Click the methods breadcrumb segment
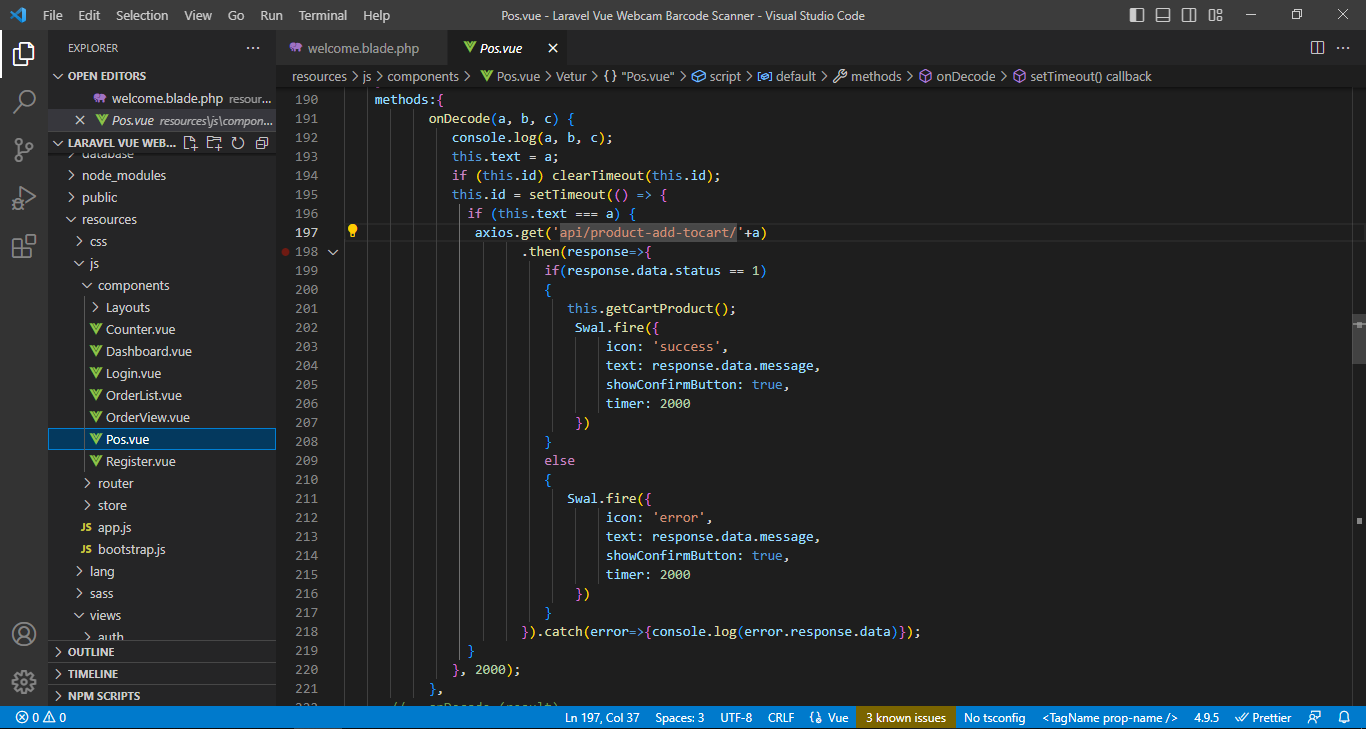Screen dimensions: 1366x729 point(867,76)
